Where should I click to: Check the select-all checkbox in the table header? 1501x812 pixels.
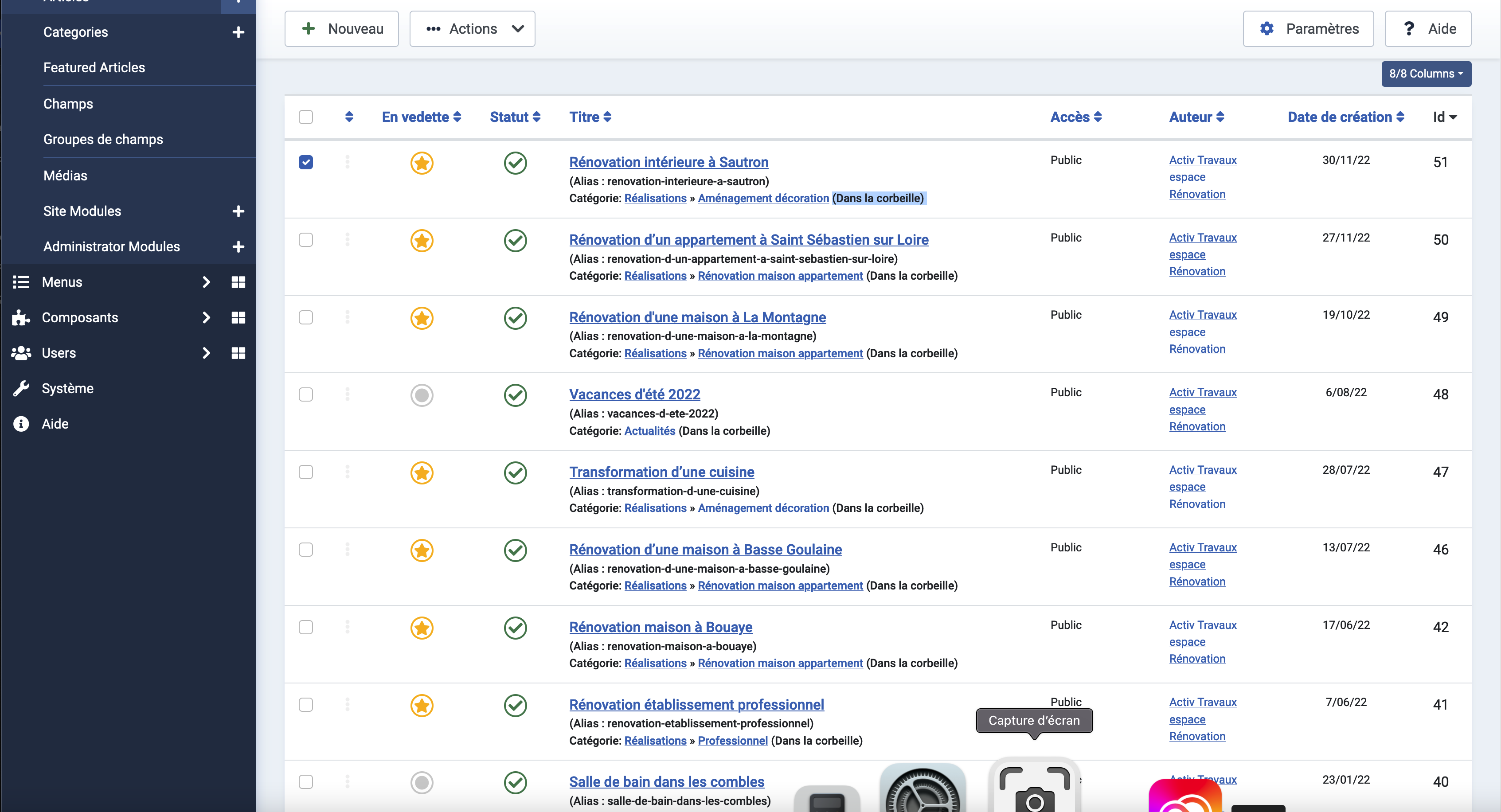(305, 117)
